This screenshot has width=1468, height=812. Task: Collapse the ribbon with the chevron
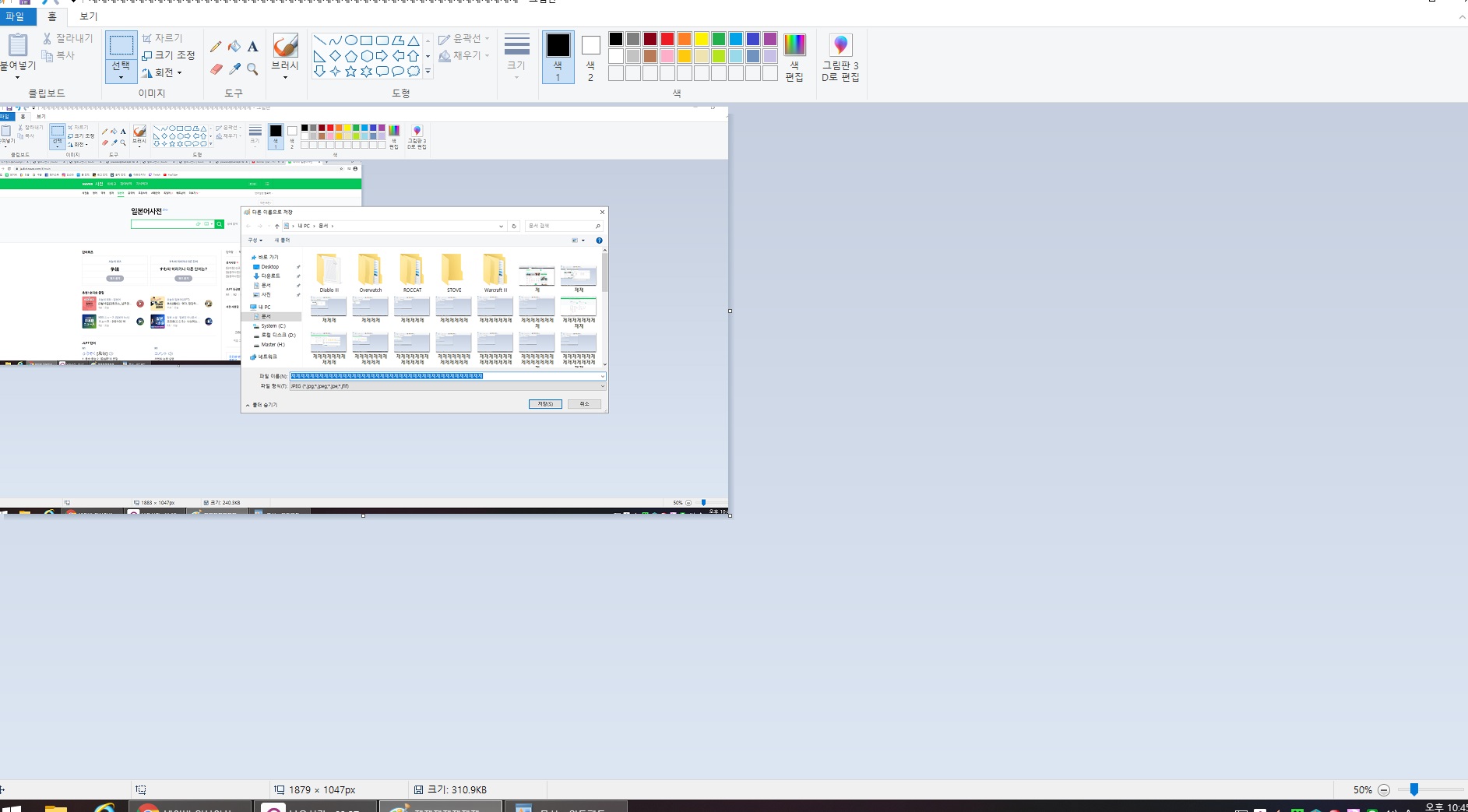[x=1462, y=16]
